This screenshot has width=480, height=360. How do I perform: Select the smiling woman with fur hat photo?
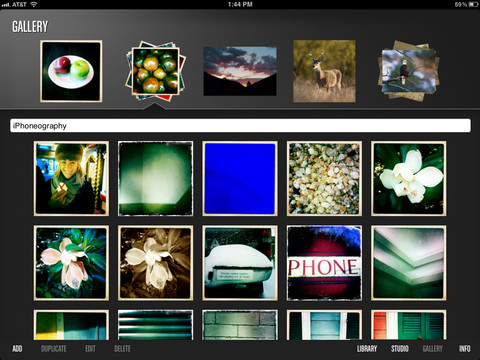71,178
